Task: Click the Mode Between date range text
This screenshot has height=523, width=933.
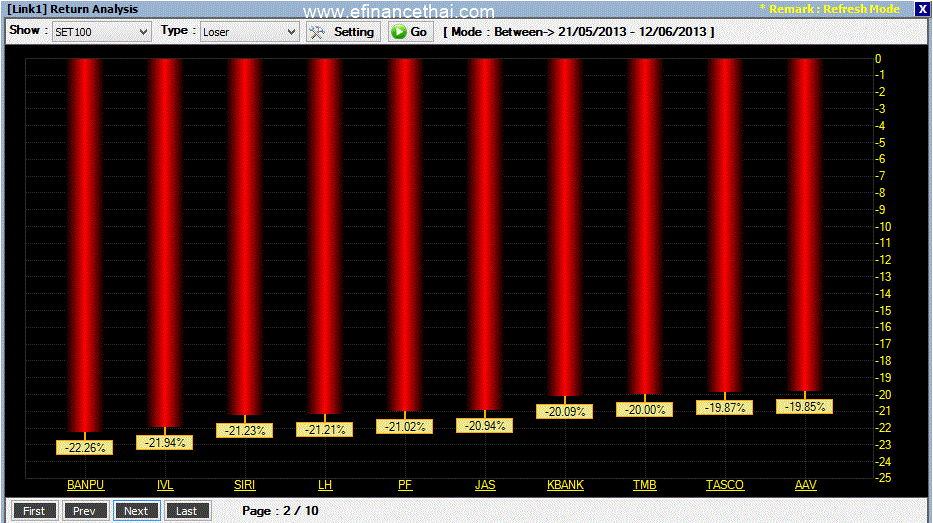Action: pos(579,32)
